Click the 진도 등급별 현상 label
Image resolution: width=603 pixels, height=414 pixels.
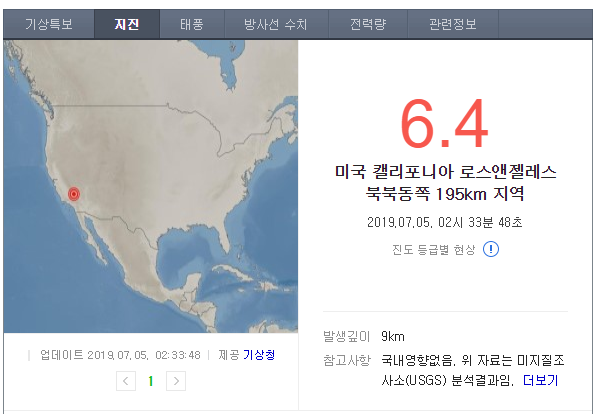[434, 249]
